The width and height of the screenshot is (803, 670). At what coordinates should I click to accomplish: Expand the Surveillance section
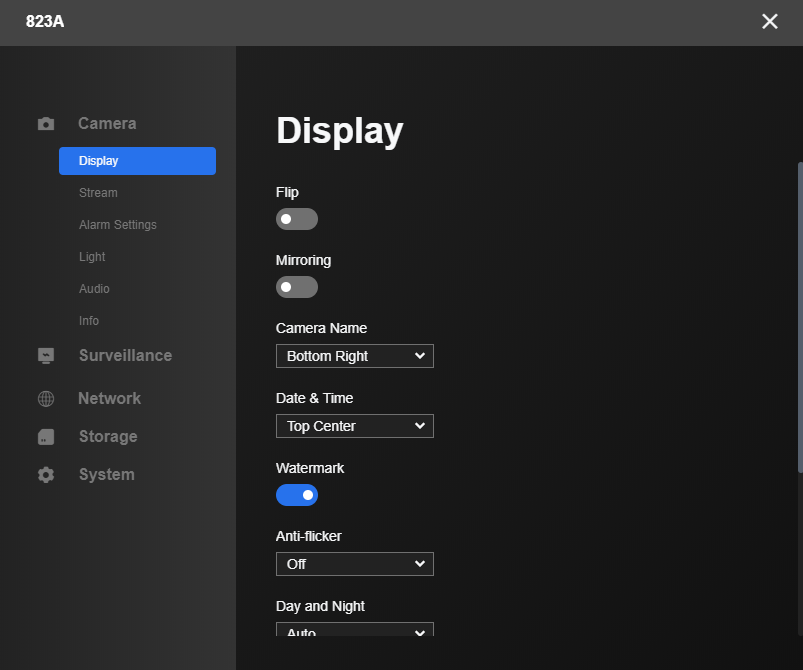[x=125, y=355]
